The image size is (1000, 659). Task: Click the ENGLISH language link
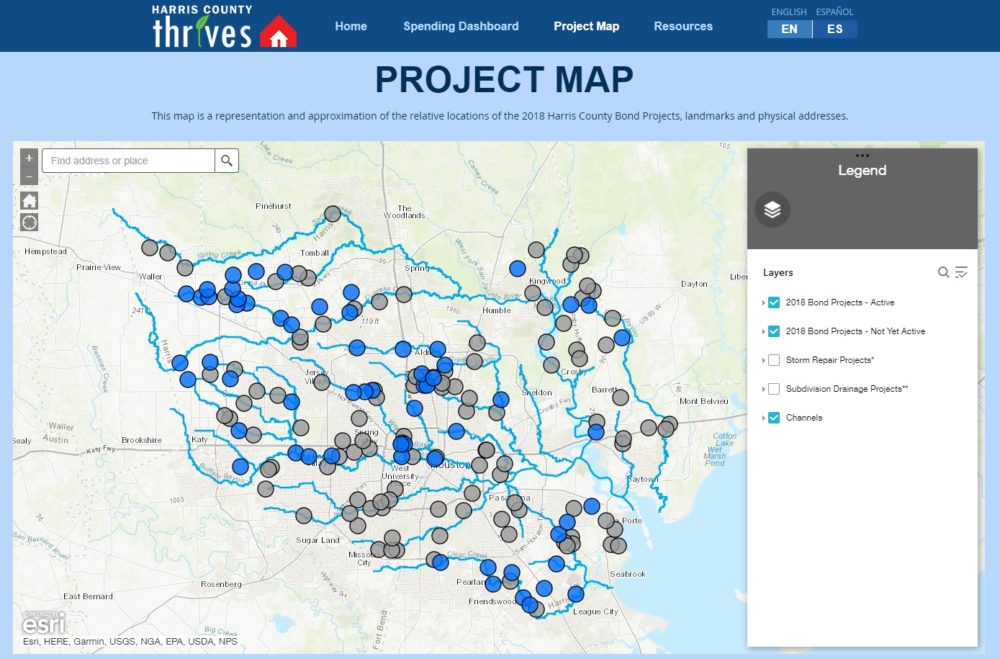789,11
